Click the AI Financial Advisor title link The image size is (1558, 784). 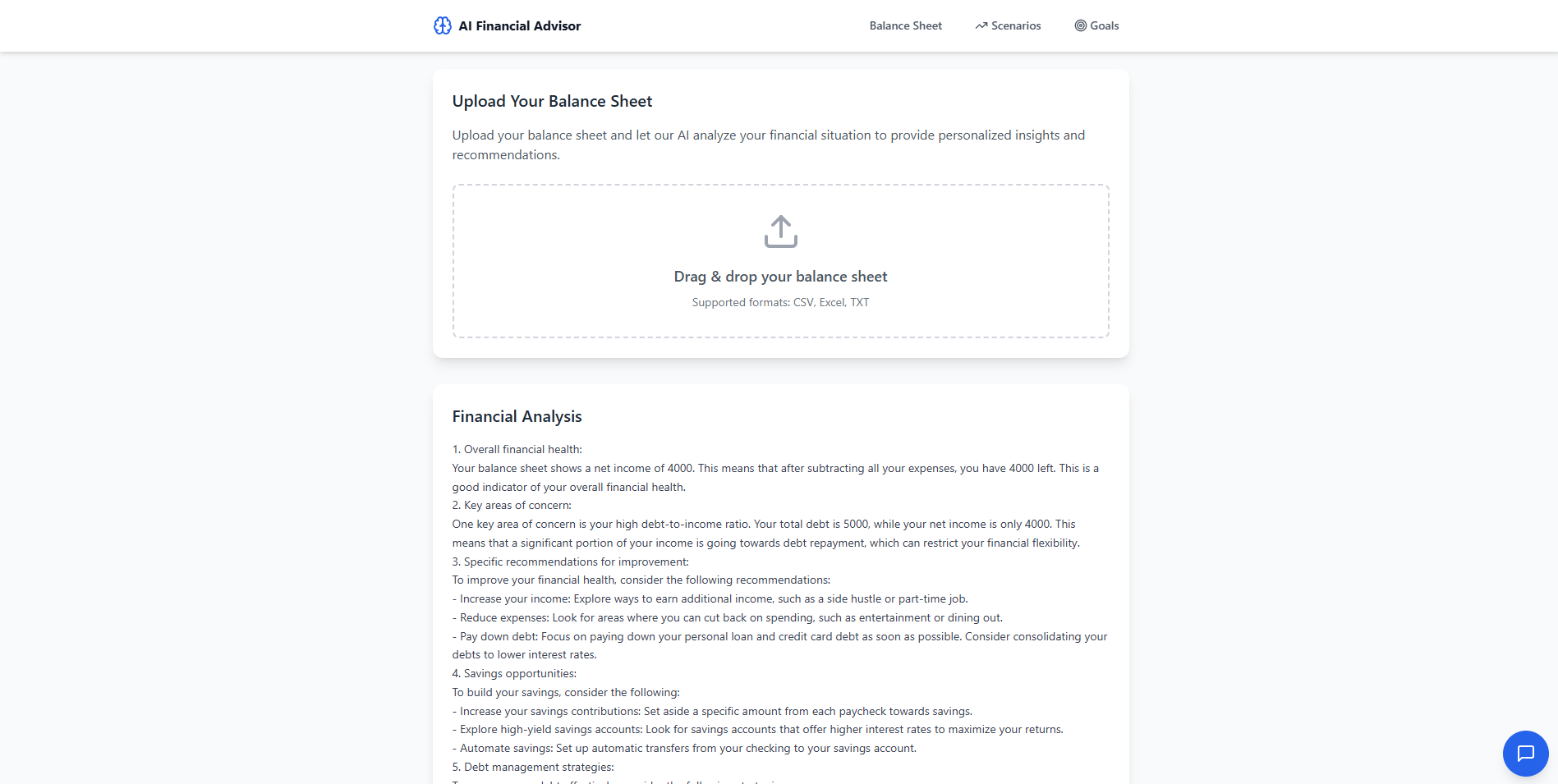click(x=519, y=25)
